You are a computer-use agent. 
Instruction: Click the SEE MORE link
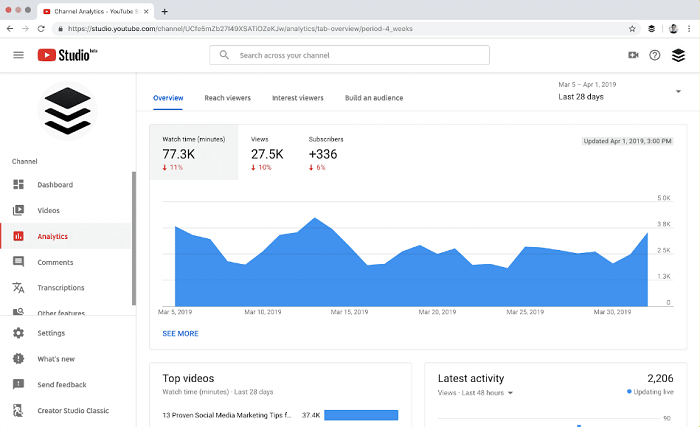(180, 333)
